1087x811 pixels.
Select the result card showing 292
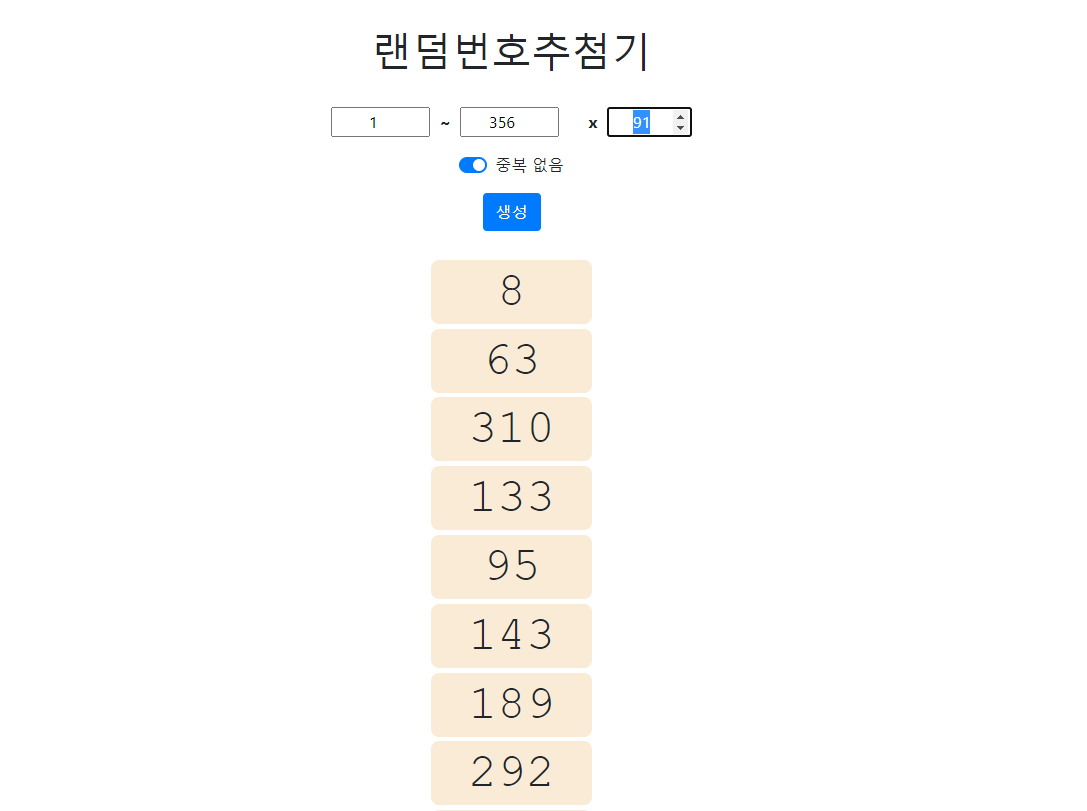511,773
